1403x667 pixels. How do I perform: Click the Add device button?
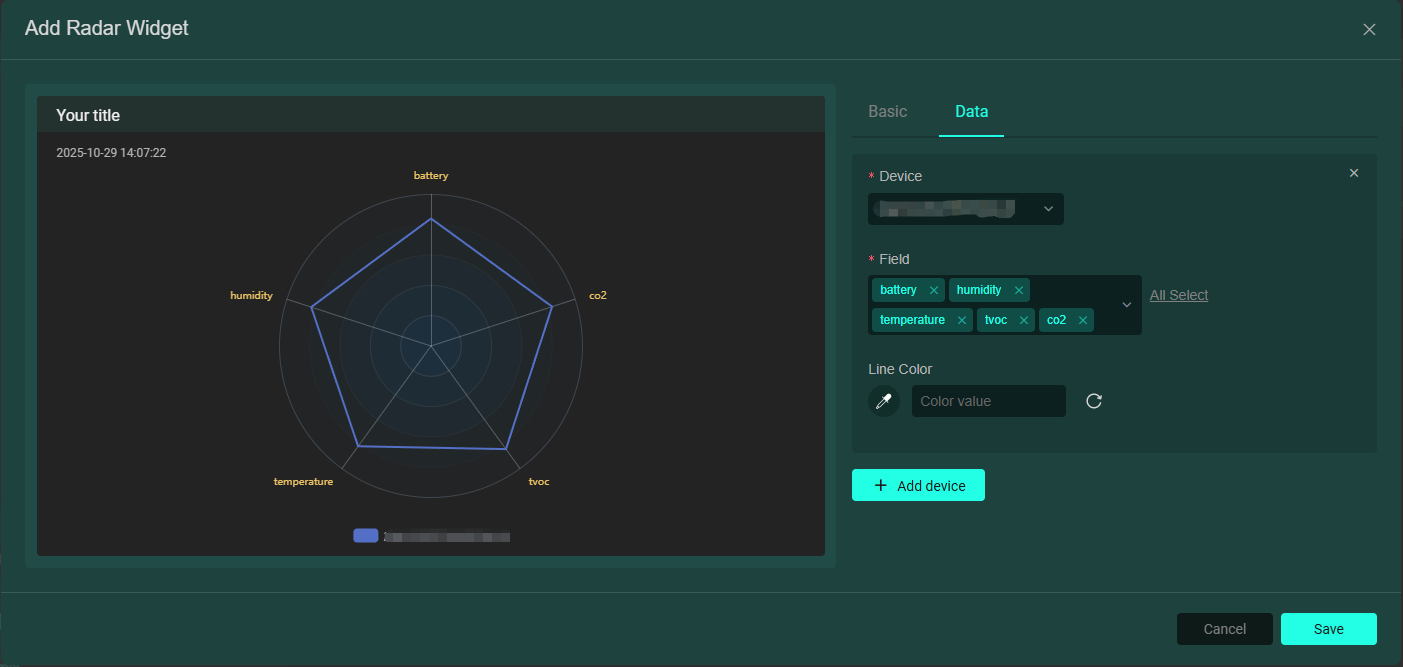coord(918,485)
